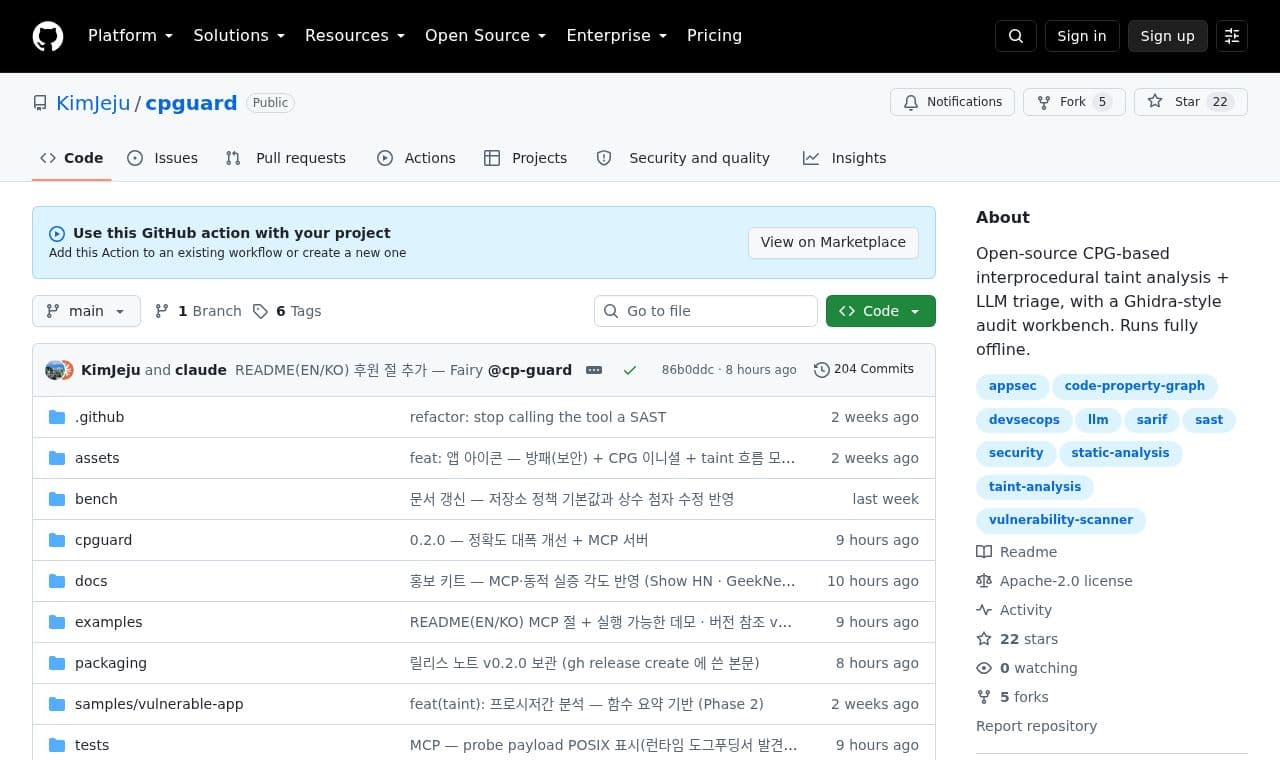Open the 204 Commits history link

click(864, 370)
